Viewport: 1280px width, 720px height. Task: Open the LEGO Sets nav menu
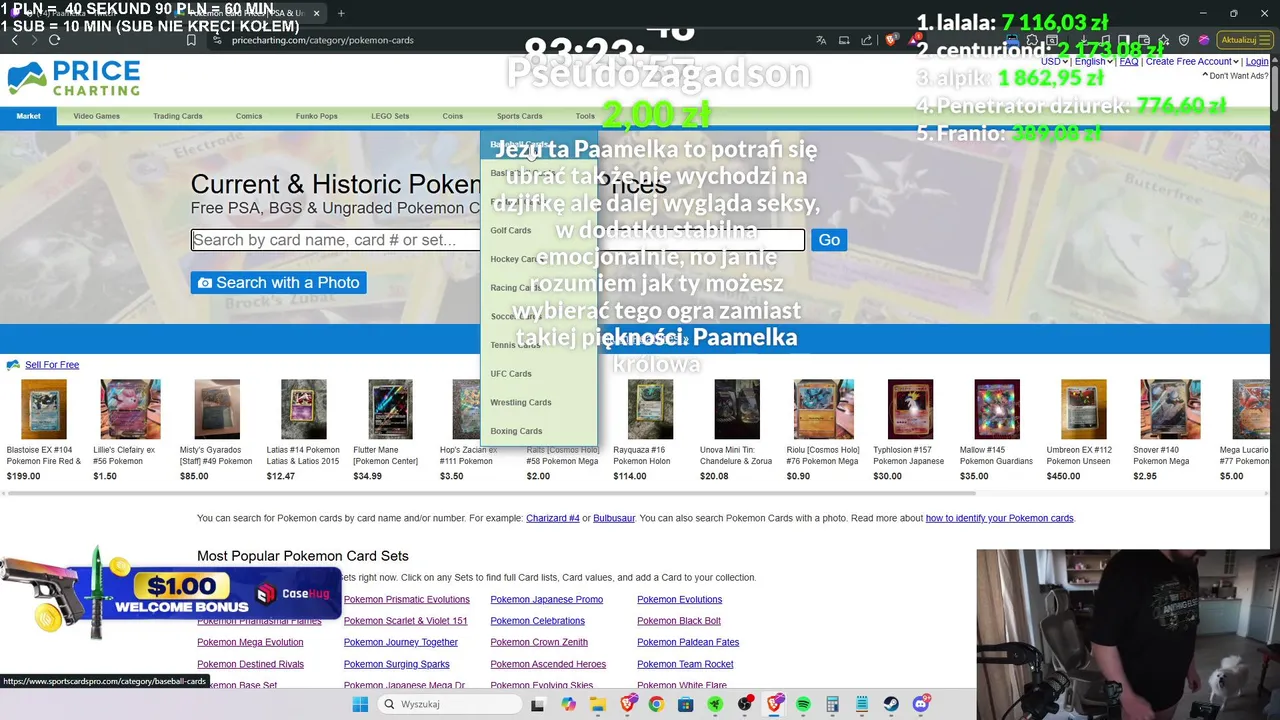coord(390,116)
